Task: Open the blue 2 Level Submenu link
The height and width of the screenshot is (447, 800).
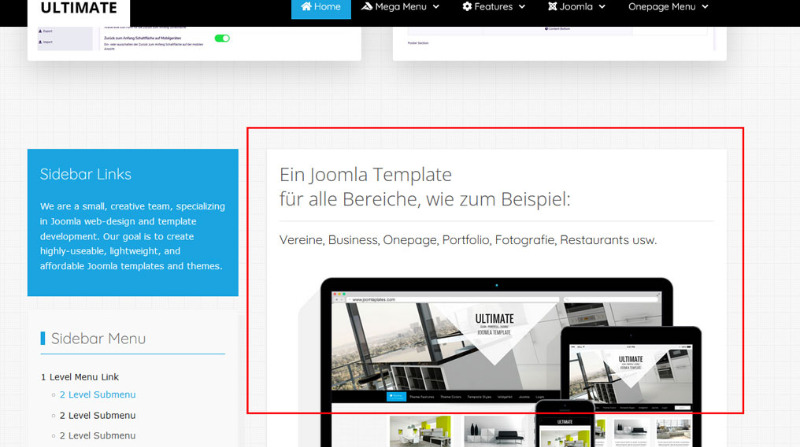Action: pos(97,394)
